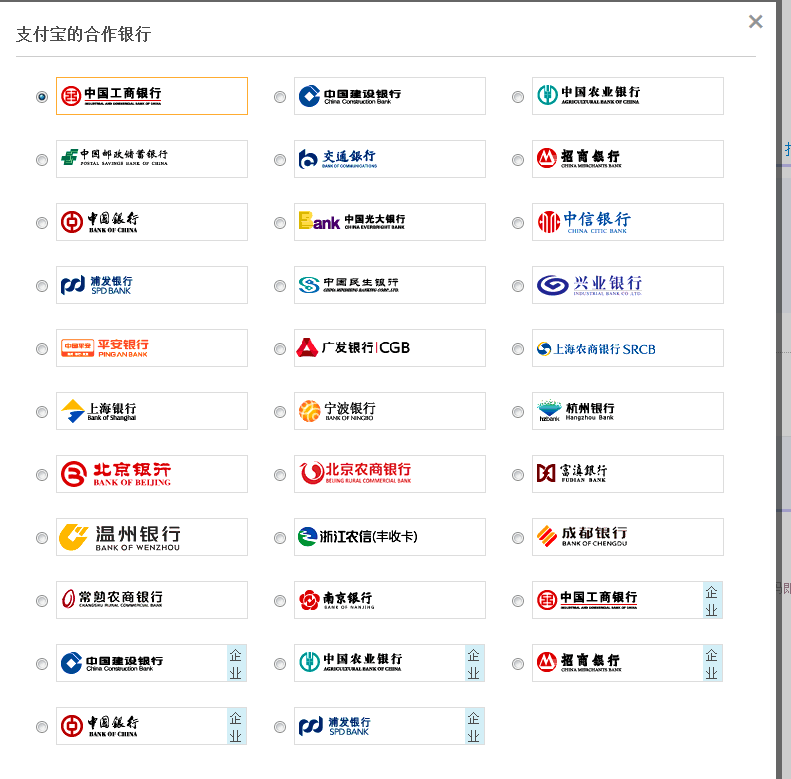The image size is (791, 779).
Task: Select the 交通银行 logo tile
Action: (x=390, y=159)
